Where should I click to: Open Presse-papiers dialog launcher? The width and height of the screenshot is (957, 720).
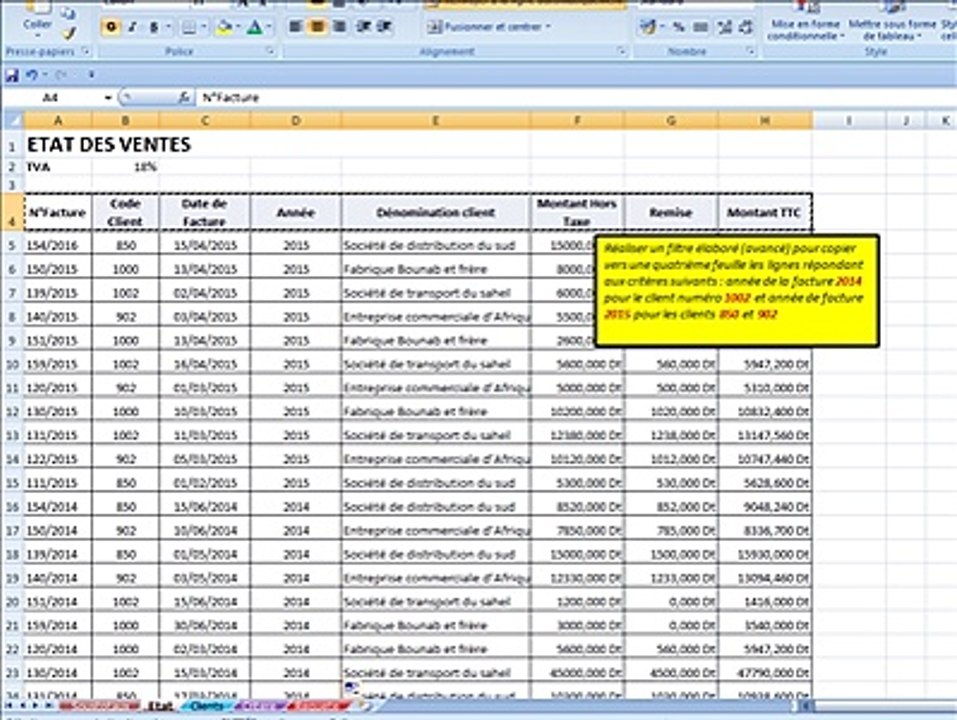pyautogui.click(x=85, y=52)
